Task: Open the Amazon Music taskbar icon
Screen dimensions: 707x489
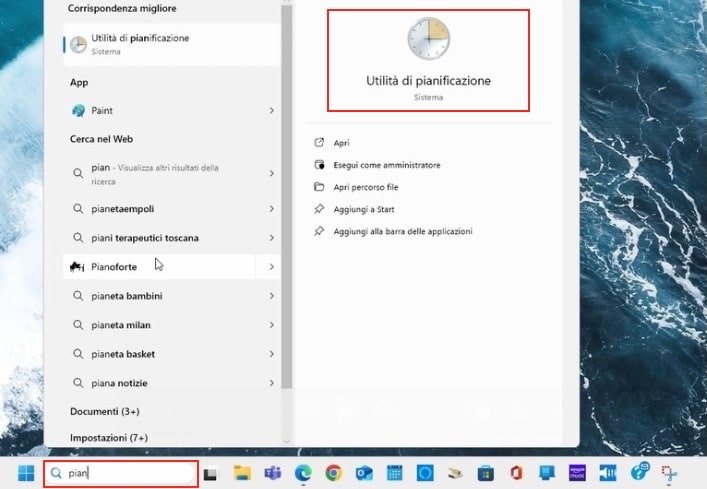Action: coord(578,473)
